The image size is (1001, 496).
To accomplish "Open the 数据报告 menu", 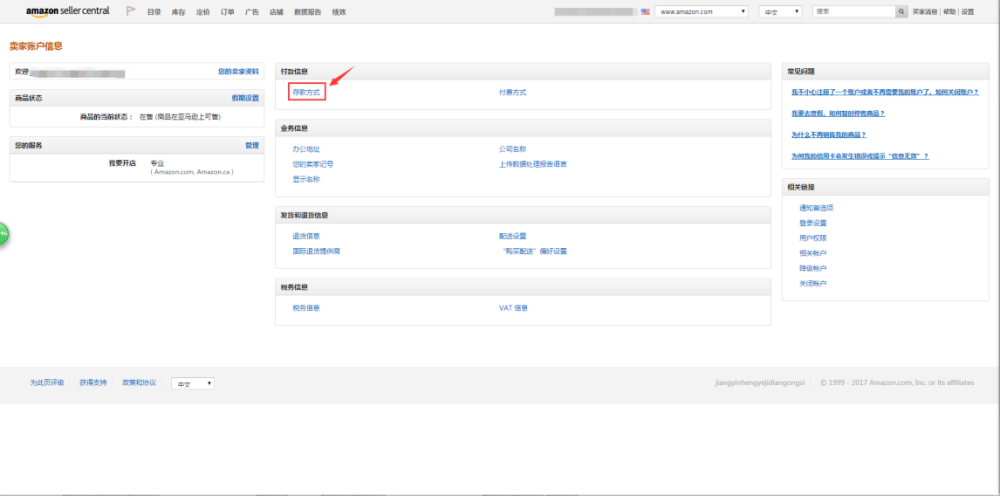I will coord(307,12).
